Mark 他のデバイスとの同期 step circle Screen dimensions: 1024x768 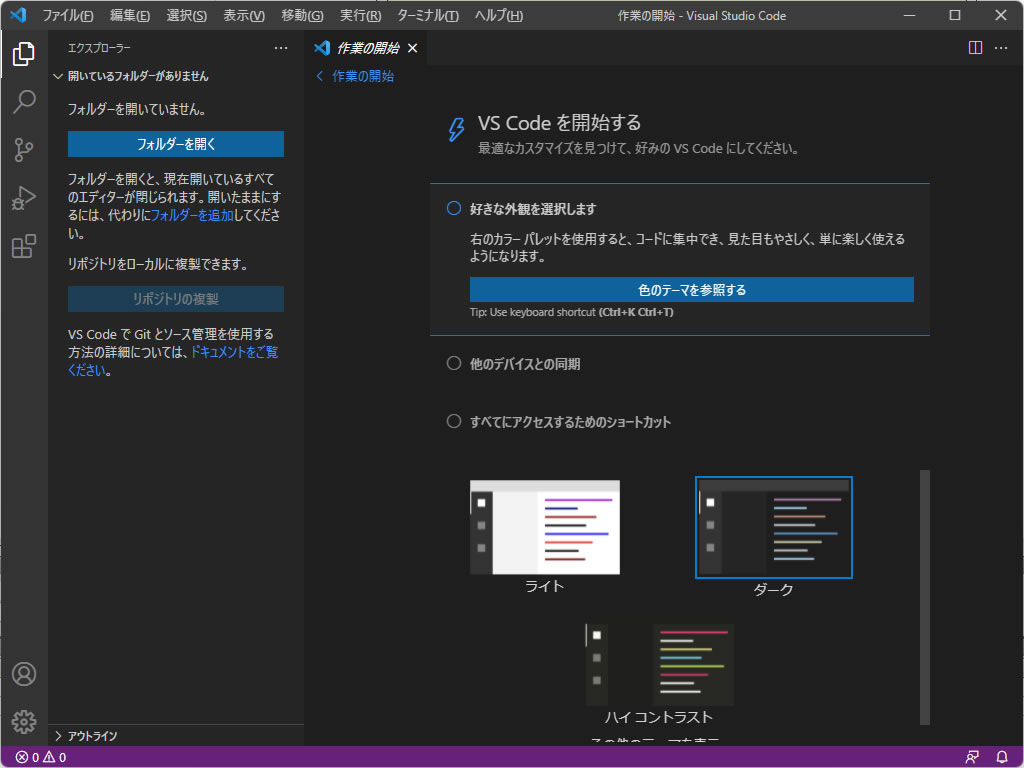(x=454, y=364)
